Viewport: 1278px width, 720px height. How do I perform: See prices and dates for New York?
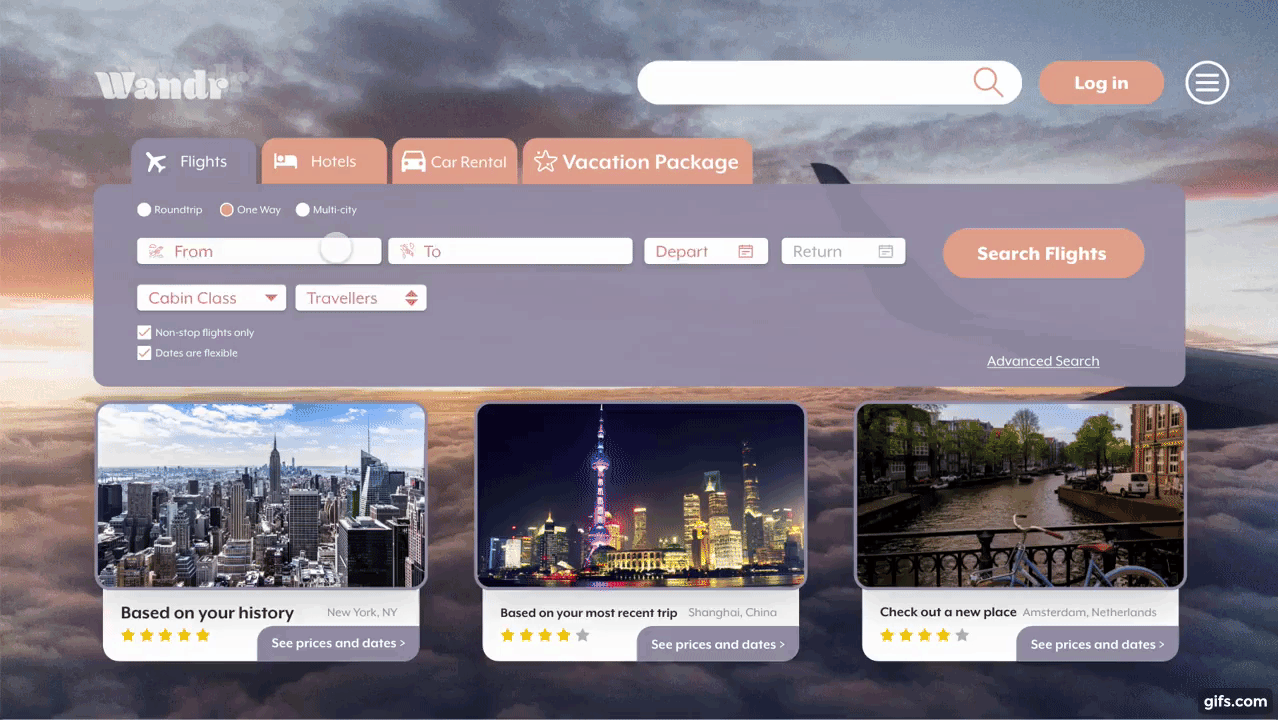pyautogui.click(x=338, y=643)
